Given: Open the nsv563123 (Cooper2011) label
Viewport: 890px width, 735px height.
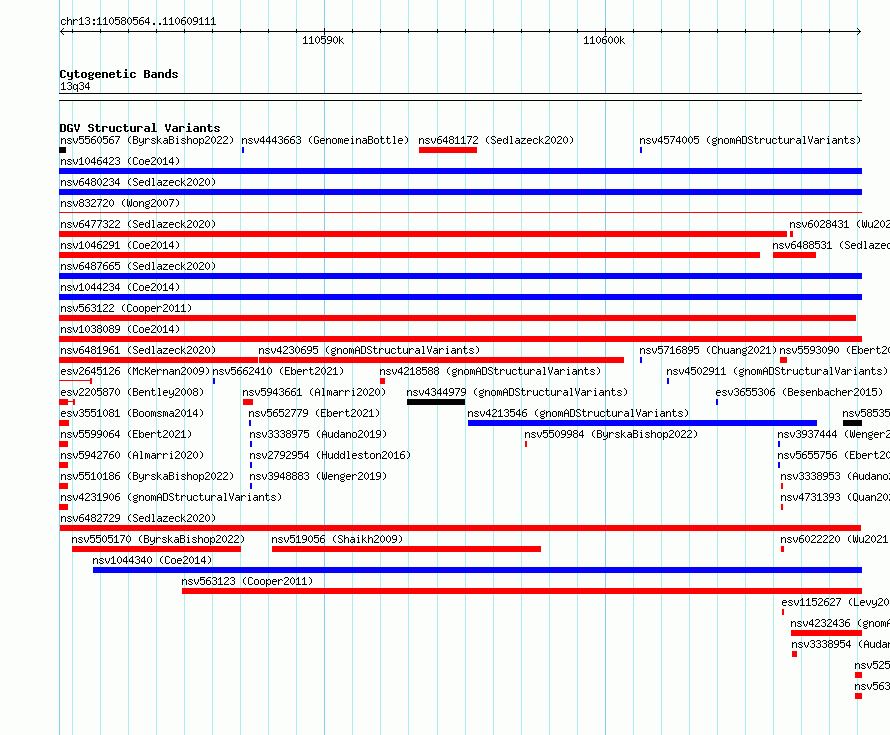Looking at the screenshot, I should click(247, 581).
